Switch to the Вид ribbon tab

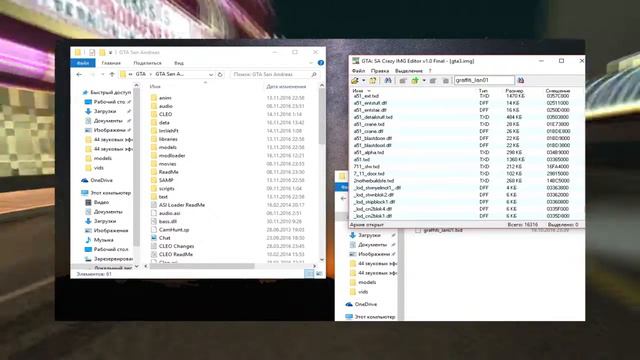click(179, 63)
